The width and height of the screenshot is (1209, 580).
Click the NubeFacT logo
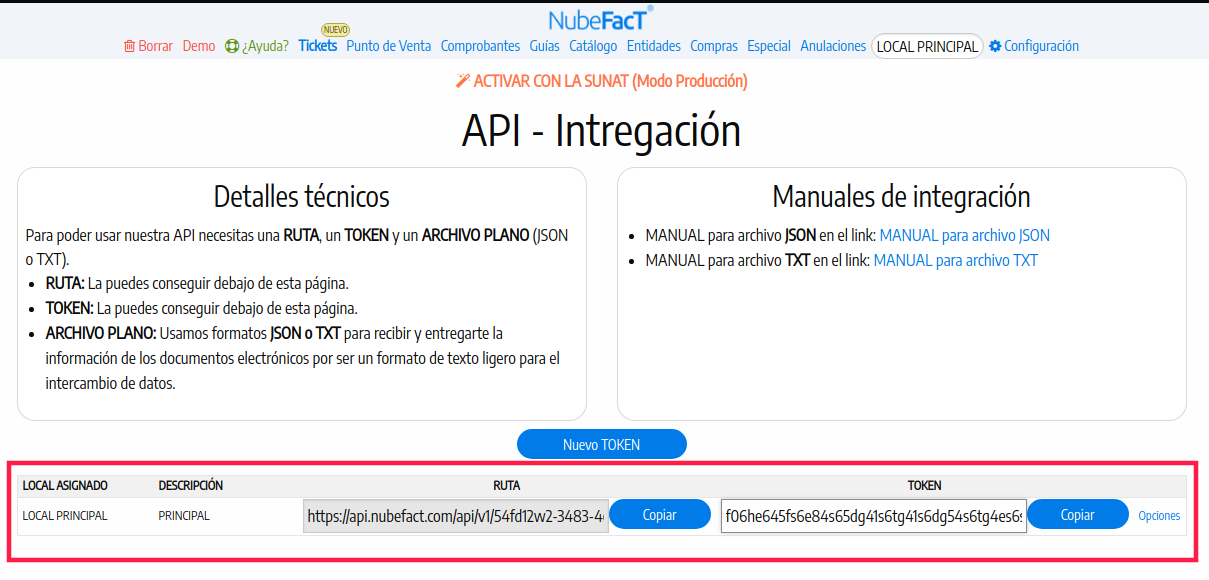(x=601, y=18)
